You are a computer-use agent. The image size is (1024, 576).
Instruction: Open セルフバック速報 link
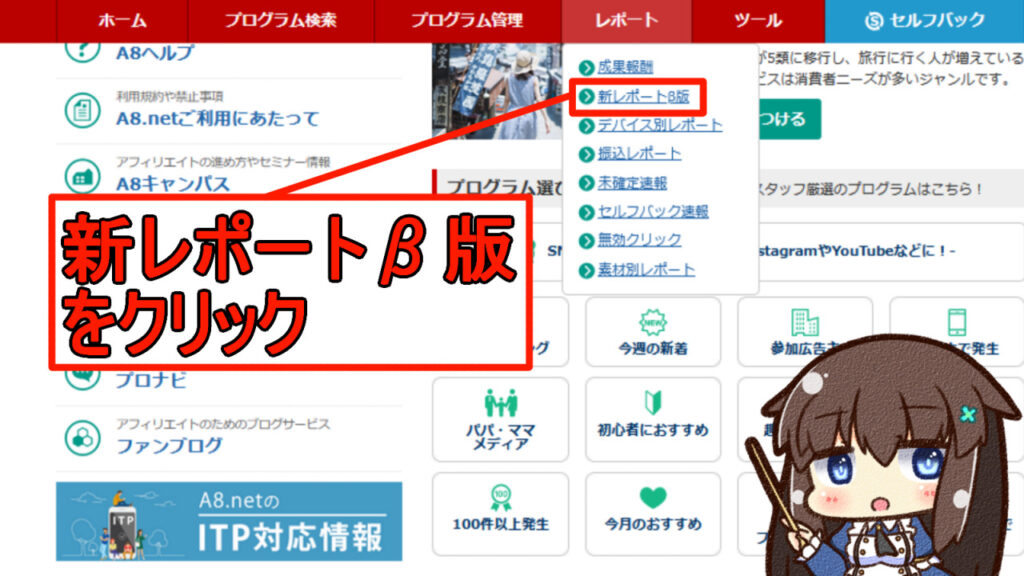click(x=653, y=211)
